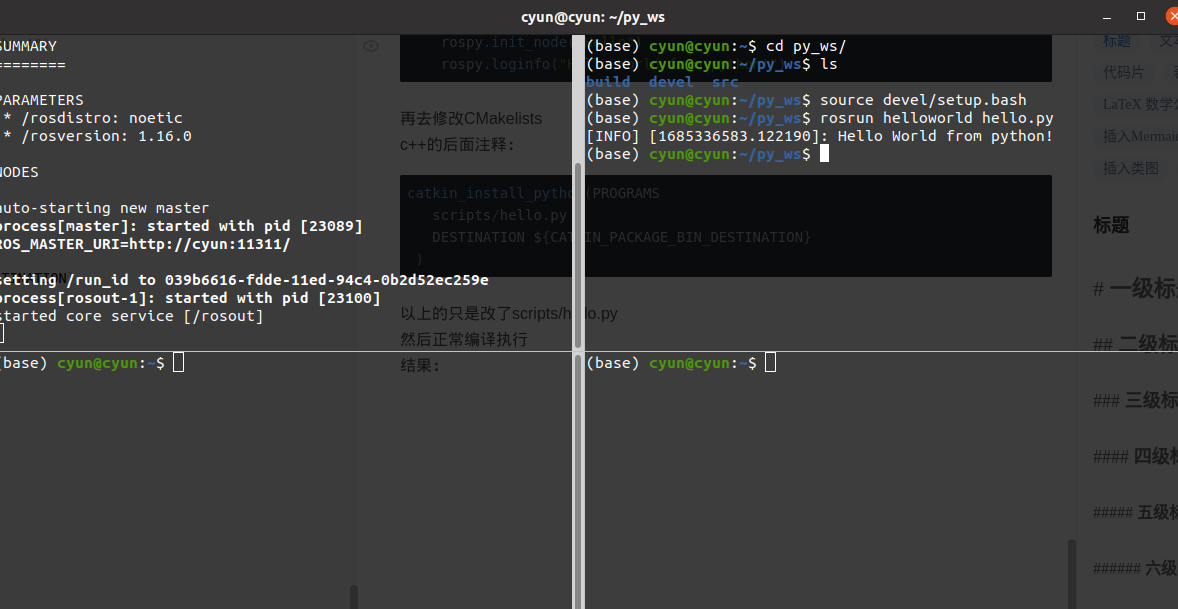Click the 'setting /run_id to 039b6616' line

(x=244, y=280)
